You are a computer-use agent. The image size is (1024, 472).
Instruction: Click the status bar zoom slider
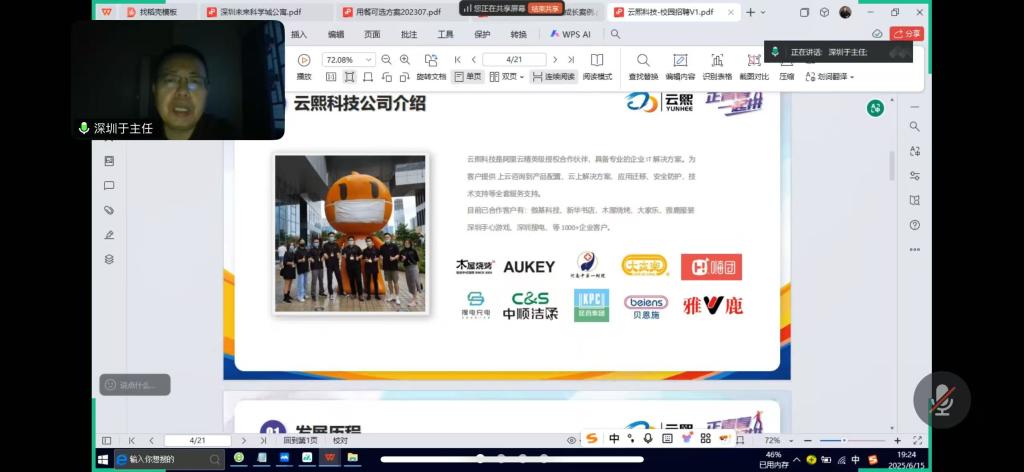click(852, 441)
